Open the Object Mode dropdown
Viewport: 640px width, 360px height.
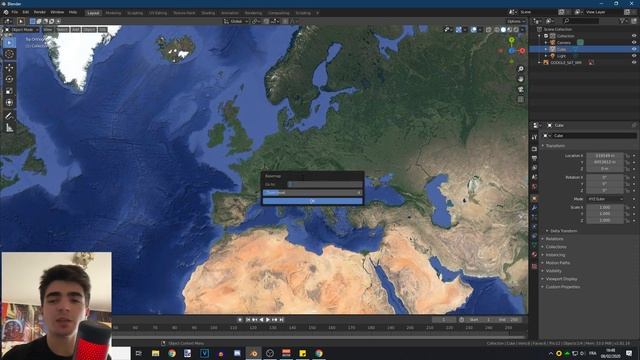coord(22,30)
